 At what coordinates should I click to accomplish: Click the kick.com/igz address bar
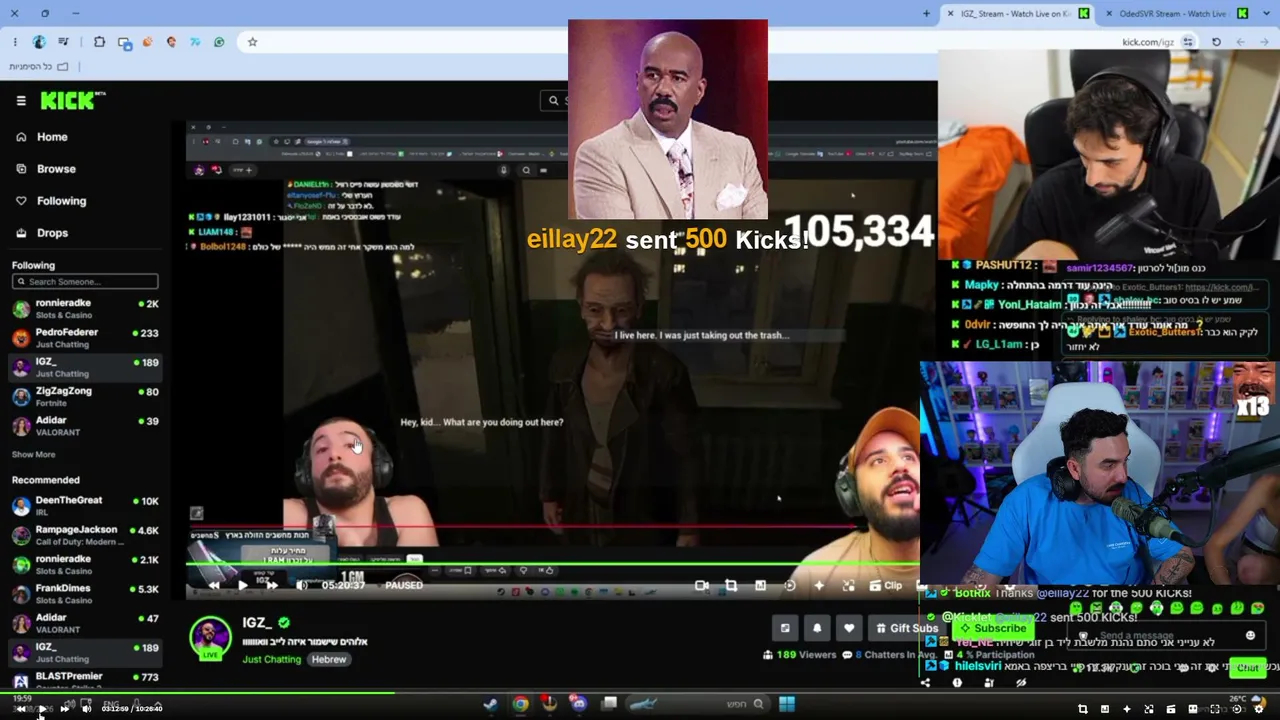coord(1148,42)
